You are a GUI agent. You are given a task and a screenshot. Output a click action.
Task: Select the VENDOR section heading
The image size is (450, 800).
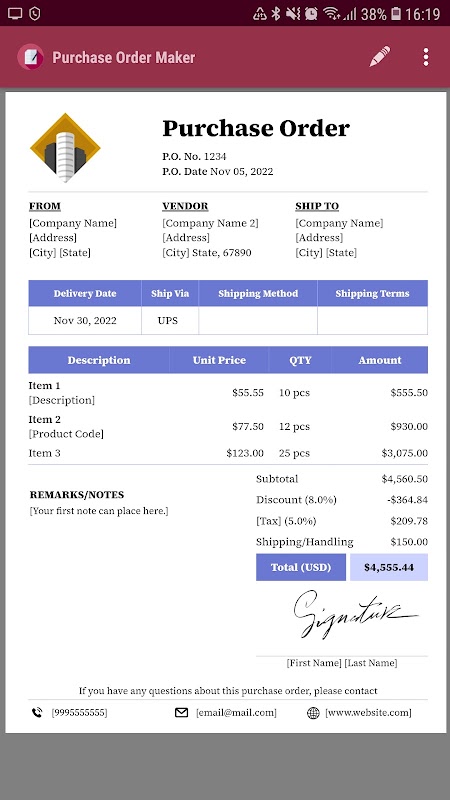(x=185, y=206)
